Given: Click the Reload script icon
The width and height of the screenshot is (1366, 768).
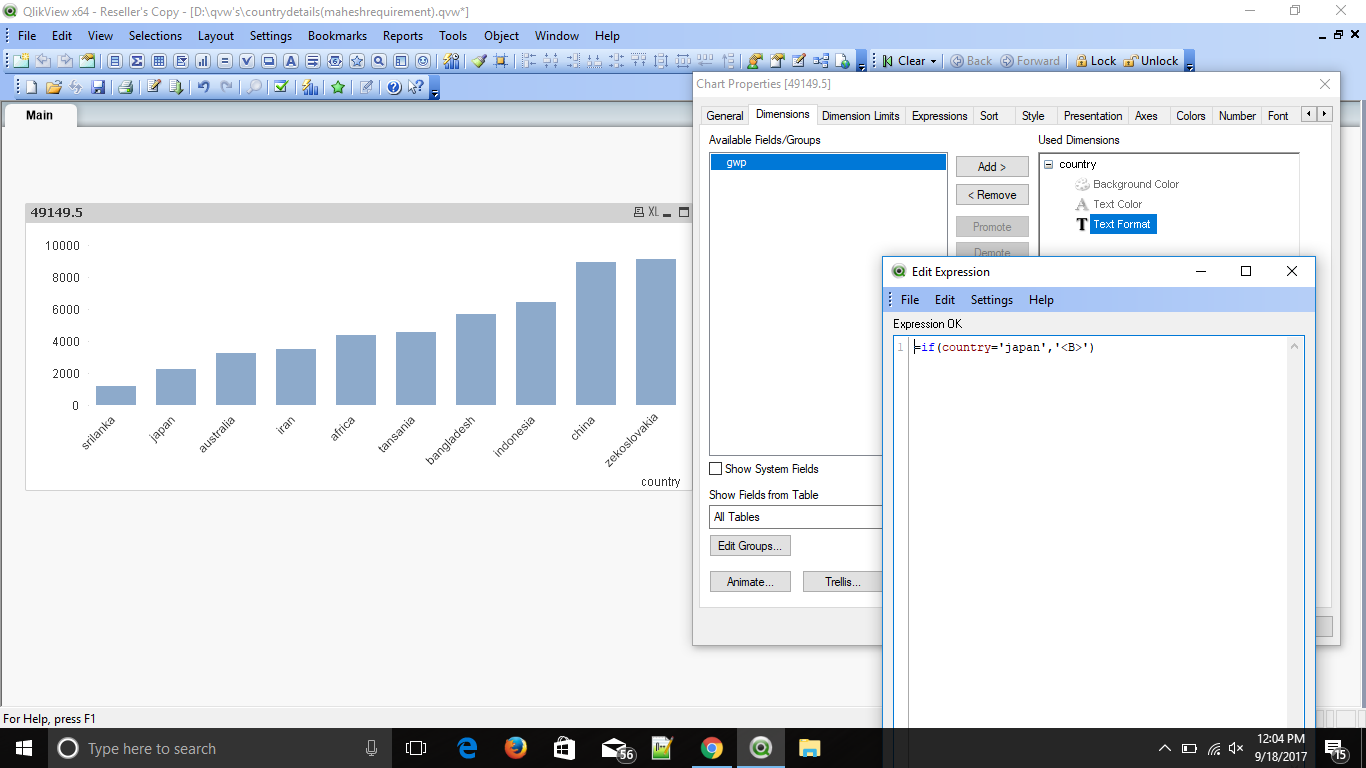Looking at the screenshot, I should pos(175,87).
